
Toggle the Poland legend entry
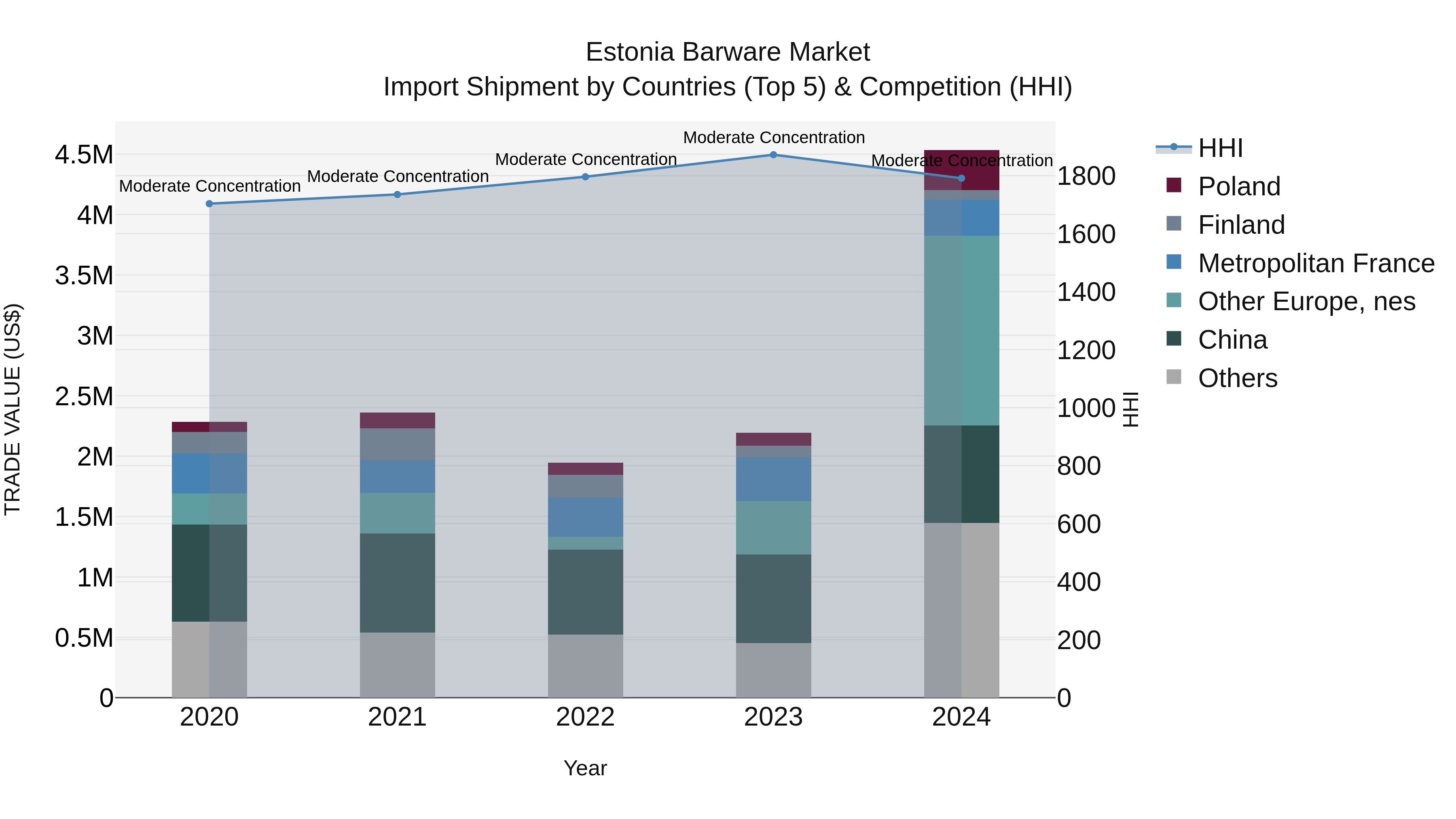1223,186
